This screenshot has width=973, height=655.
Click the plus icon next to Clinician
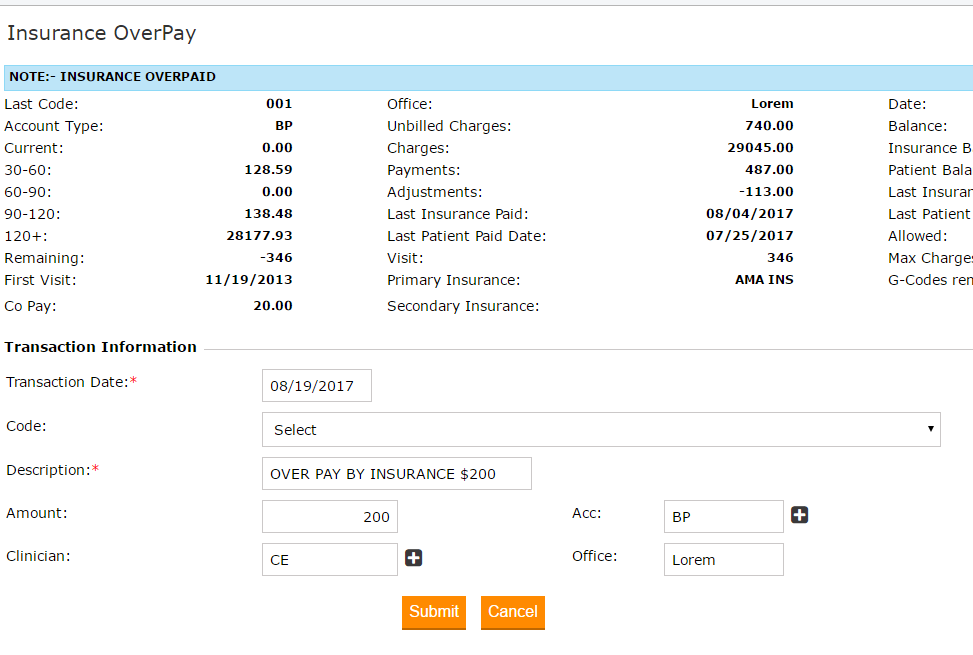414,558
